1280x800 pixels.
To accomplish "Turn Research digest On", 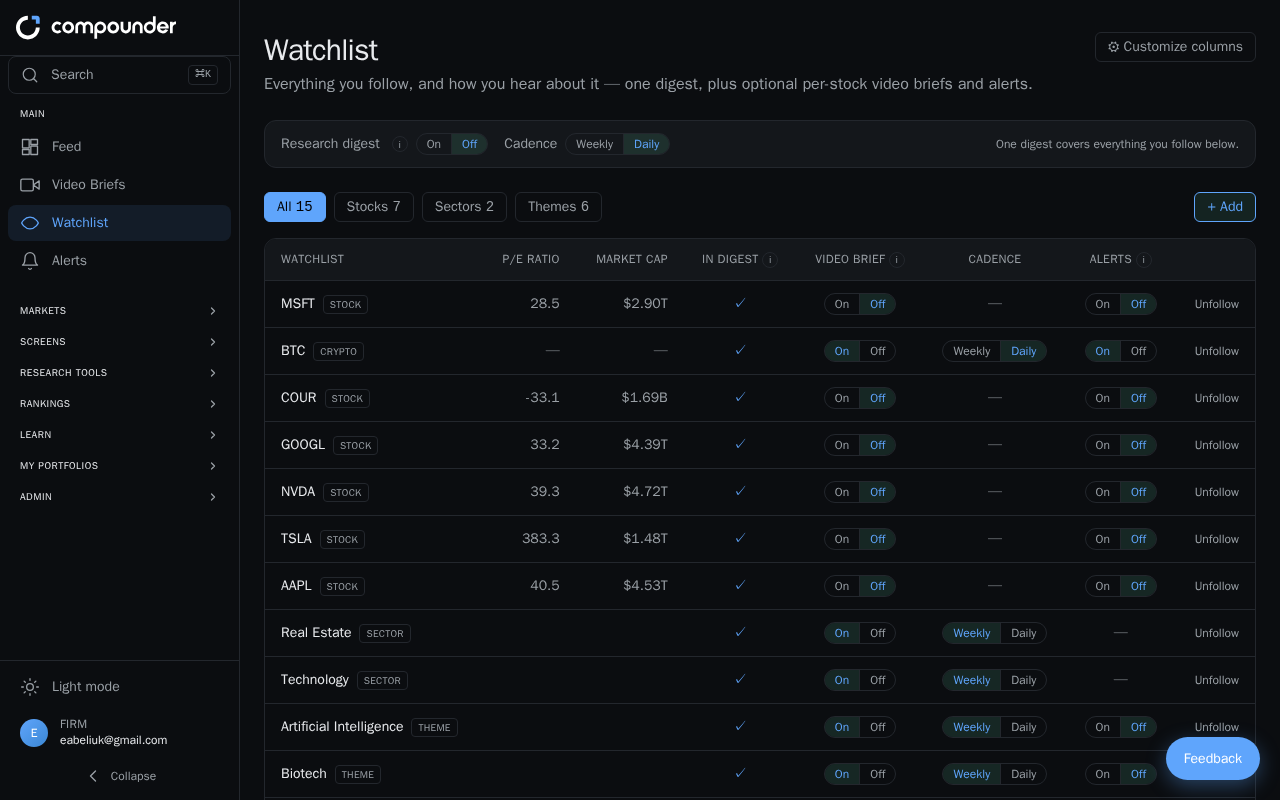I will pos(434,144).
